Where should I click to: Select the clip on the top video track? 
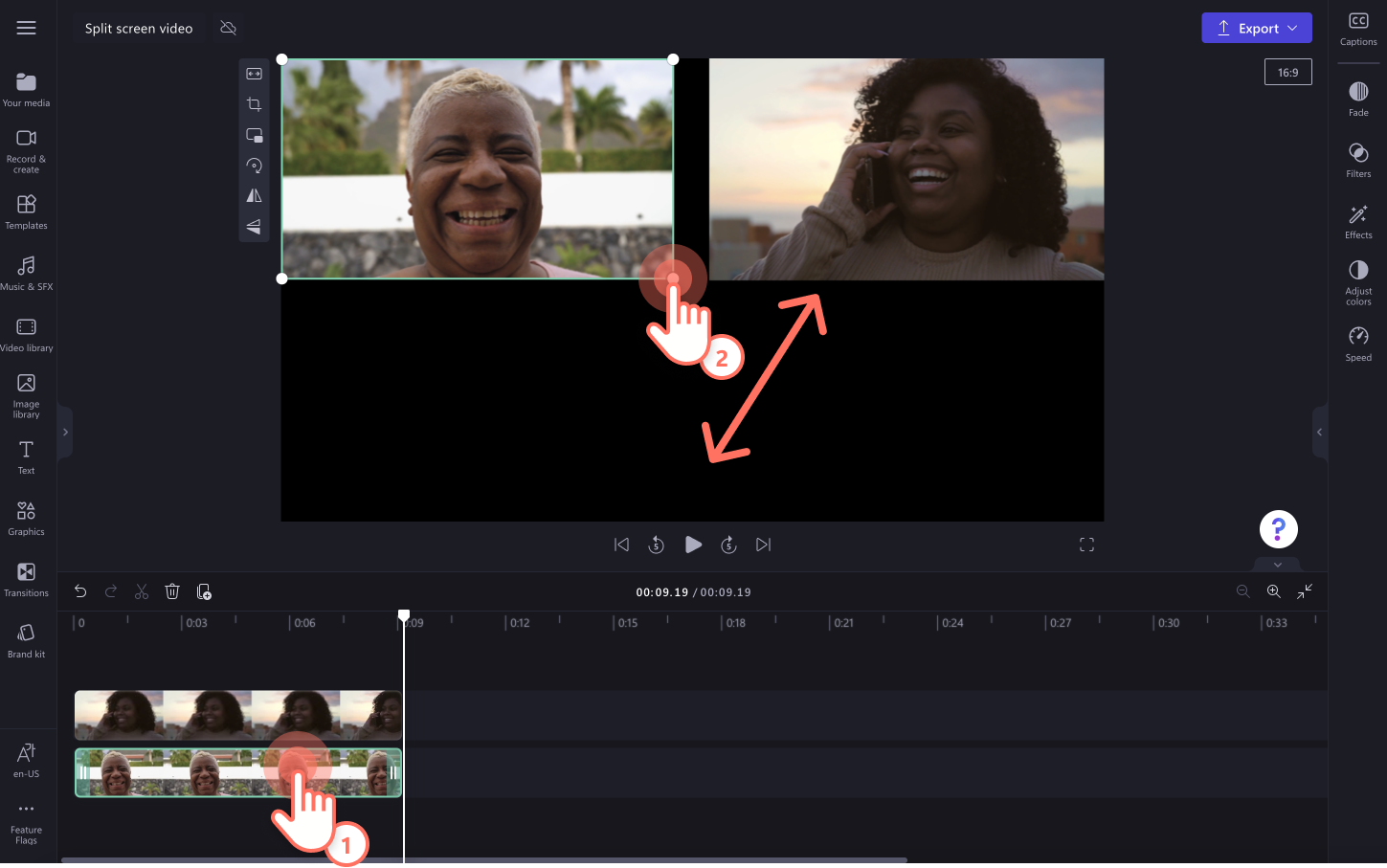[191, 715]
